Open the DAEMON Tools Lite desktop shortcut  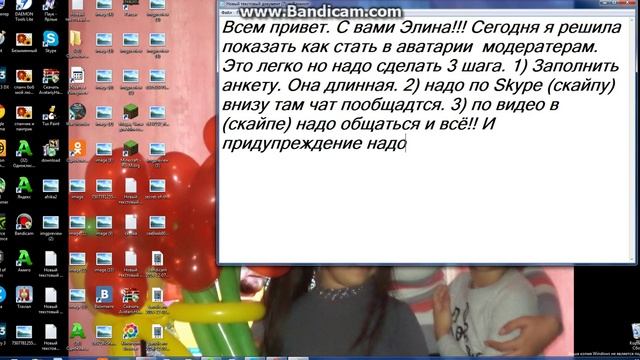pyautogui.click(x=24, y=8)
